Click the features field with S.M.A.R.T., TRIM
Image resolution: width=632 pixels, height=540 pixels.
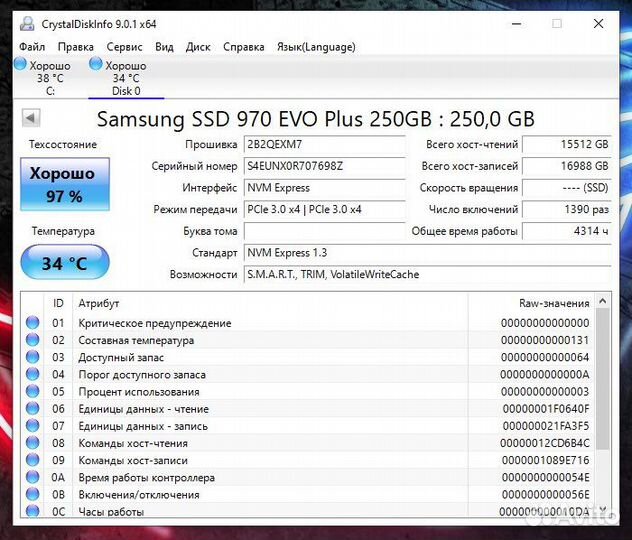pyautogui.click(x=428, y=275)
